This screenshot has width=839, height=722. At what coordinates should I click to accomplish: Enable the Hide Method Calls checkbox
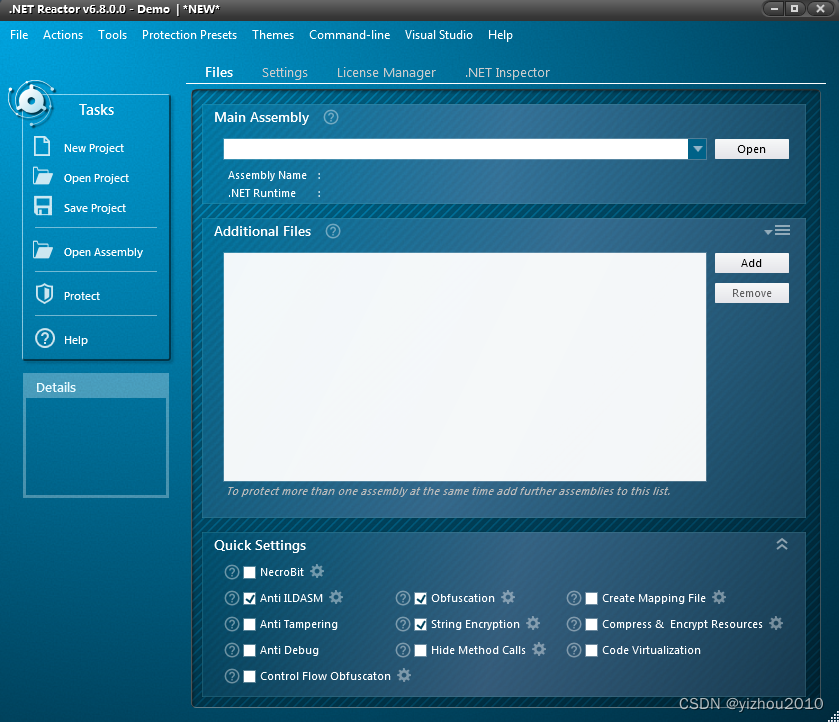421,650
